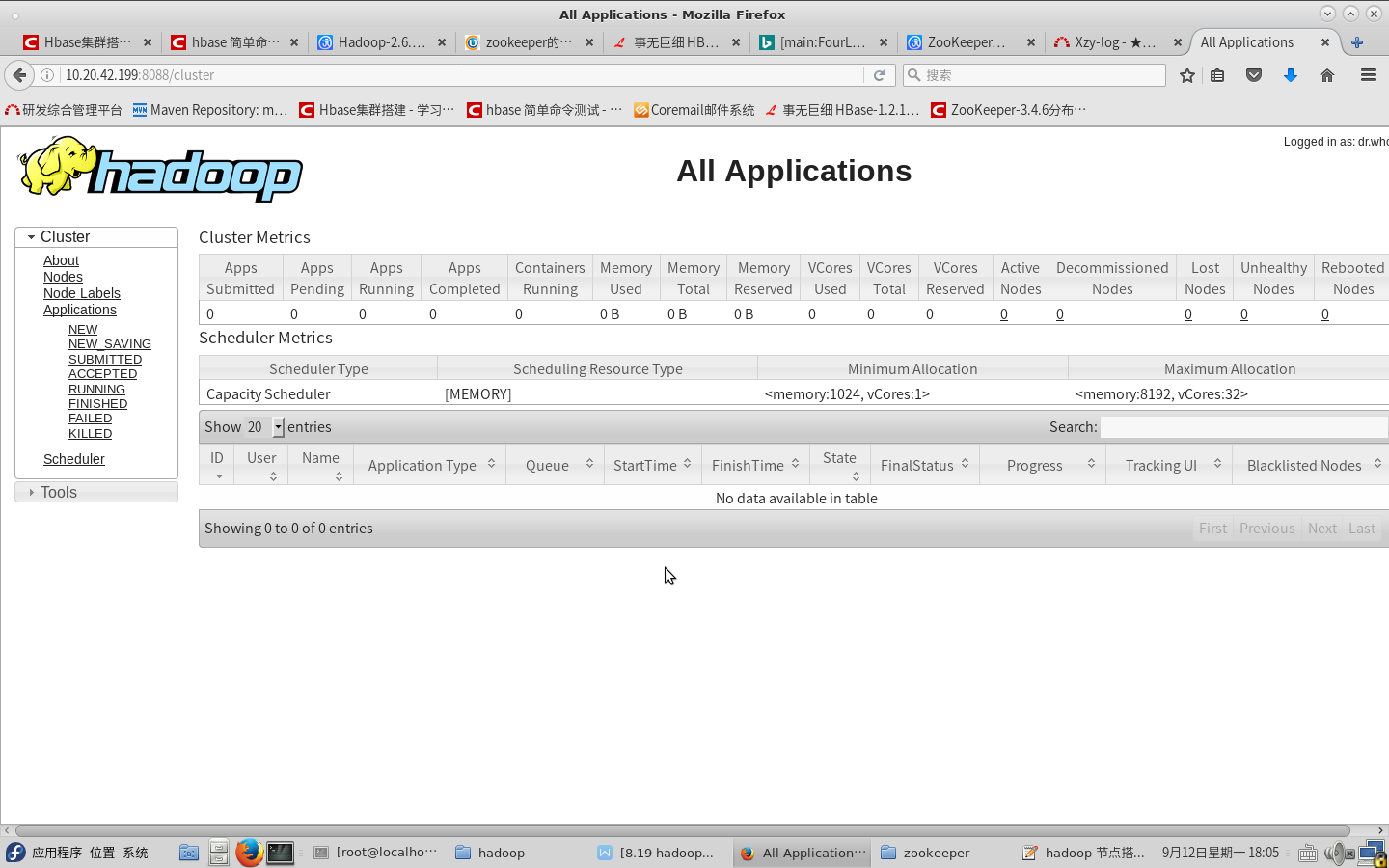
Task: Sort table by State column
Action: (840, 465)
